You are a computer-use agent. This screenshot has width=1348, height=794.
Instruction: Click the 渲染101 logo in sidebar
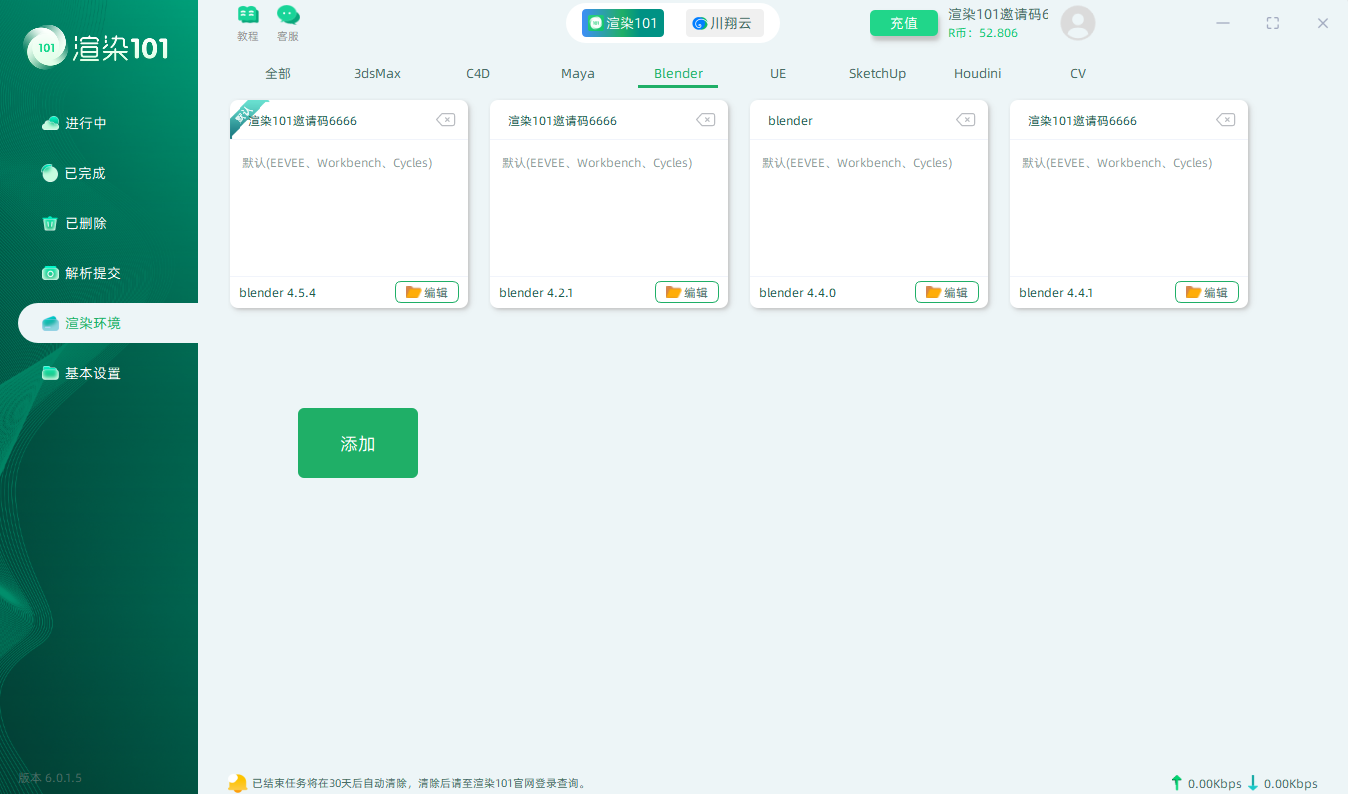pos(98,47)
